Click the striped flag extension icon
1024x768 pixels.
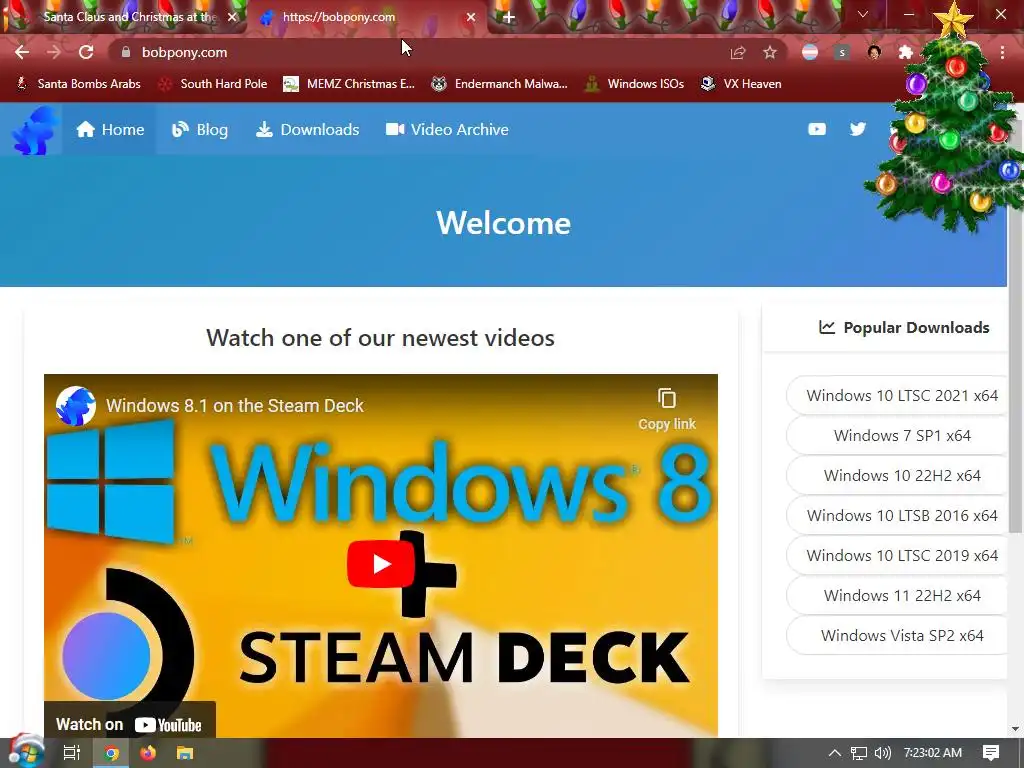coord(810,52)
